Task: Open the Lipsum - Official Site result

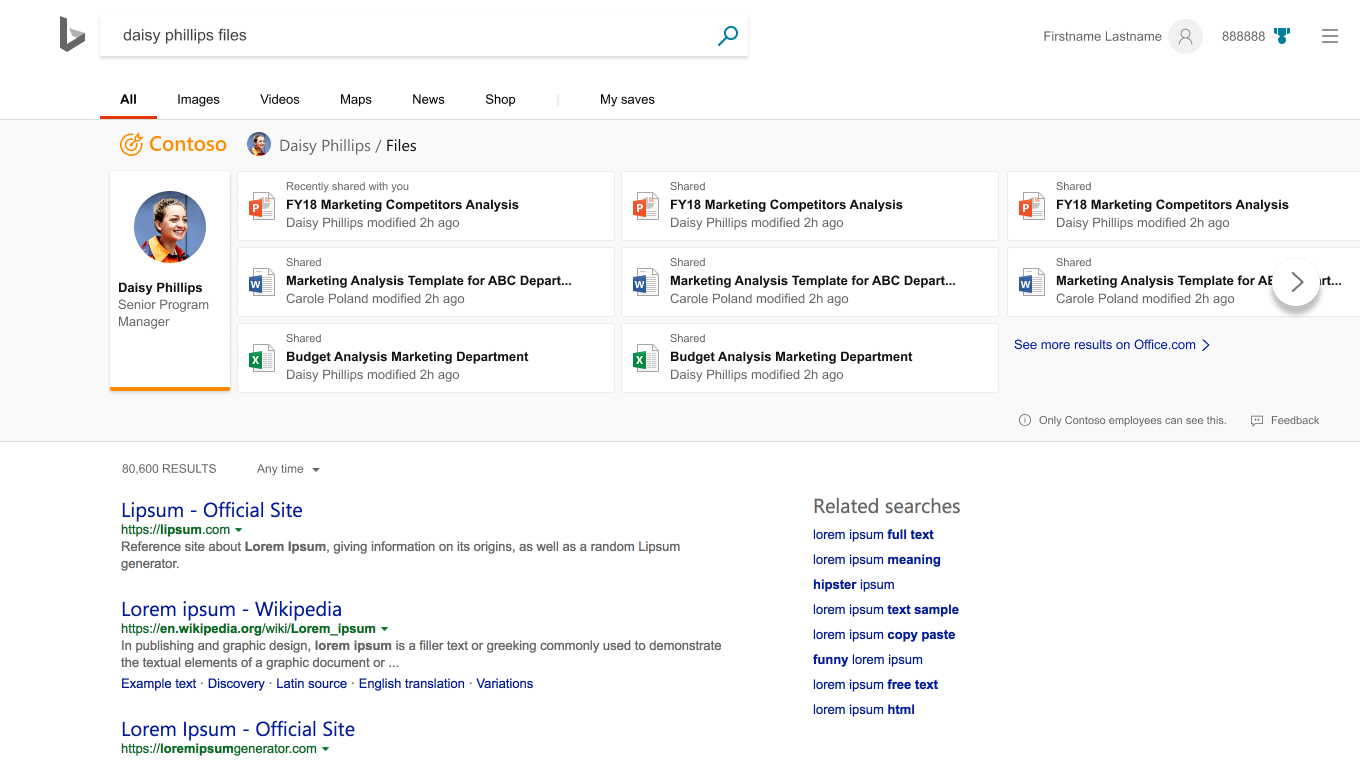Action: (x=212, y=510)
